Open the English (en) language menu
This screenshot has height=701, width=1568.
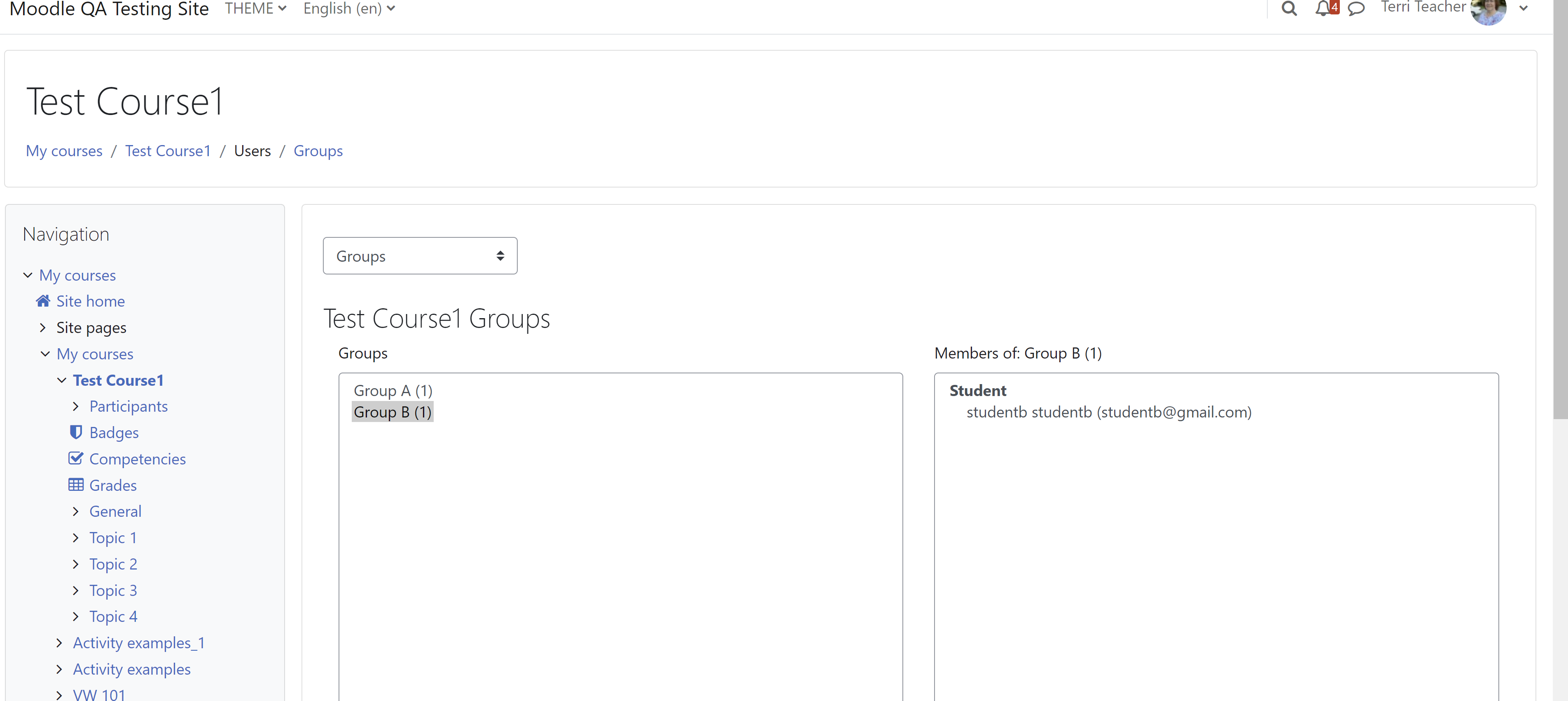pyautogui.click(x=349, y=9)
